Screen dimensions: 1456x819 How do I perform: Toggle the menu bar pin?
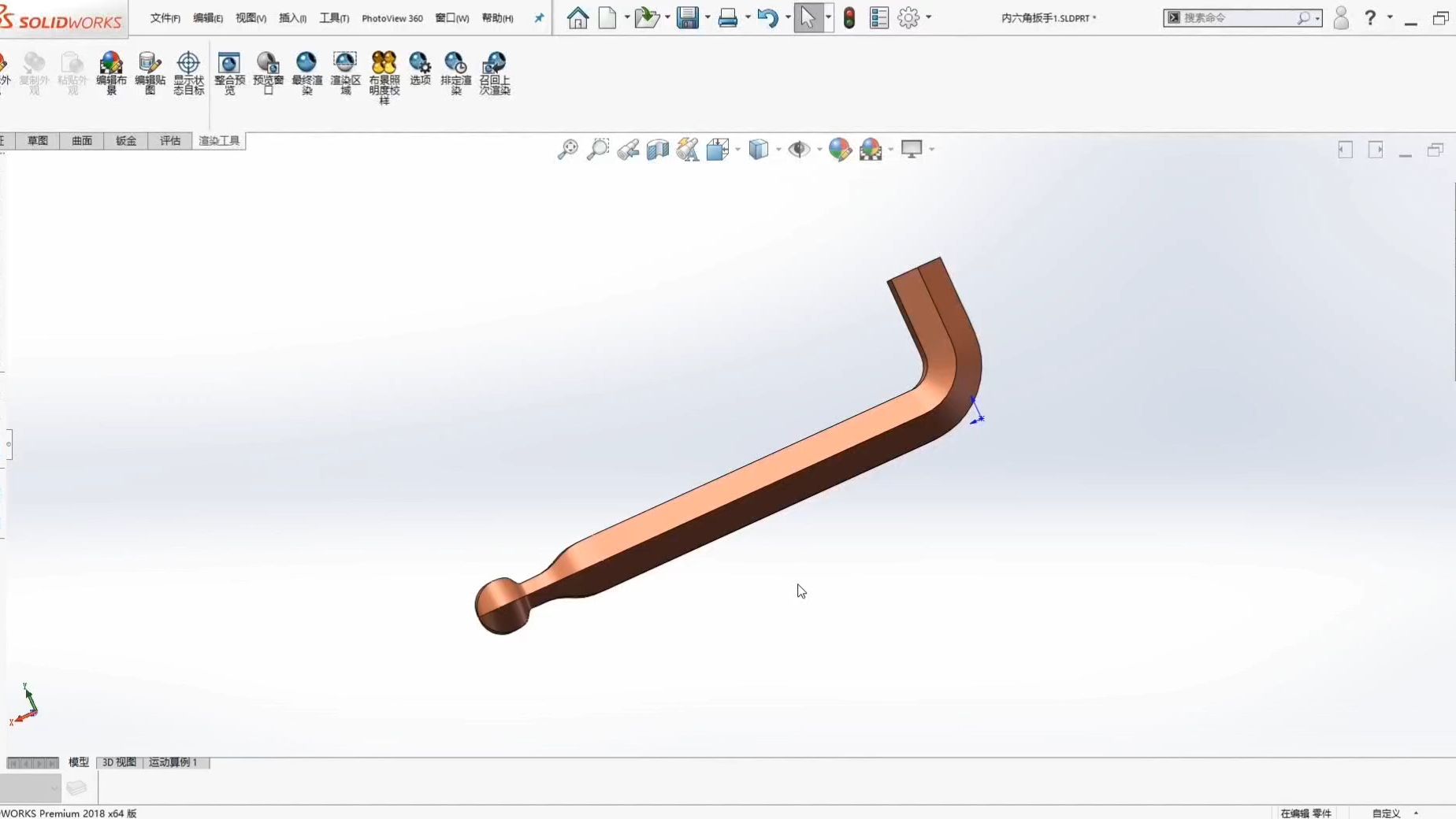tap(538, 18)
